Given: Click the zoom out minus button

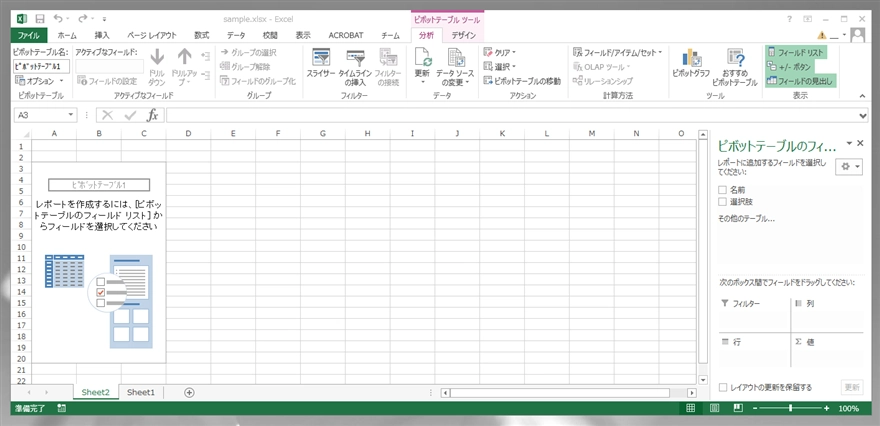Looking at the screenshot, I should click(x=755, y=408).
